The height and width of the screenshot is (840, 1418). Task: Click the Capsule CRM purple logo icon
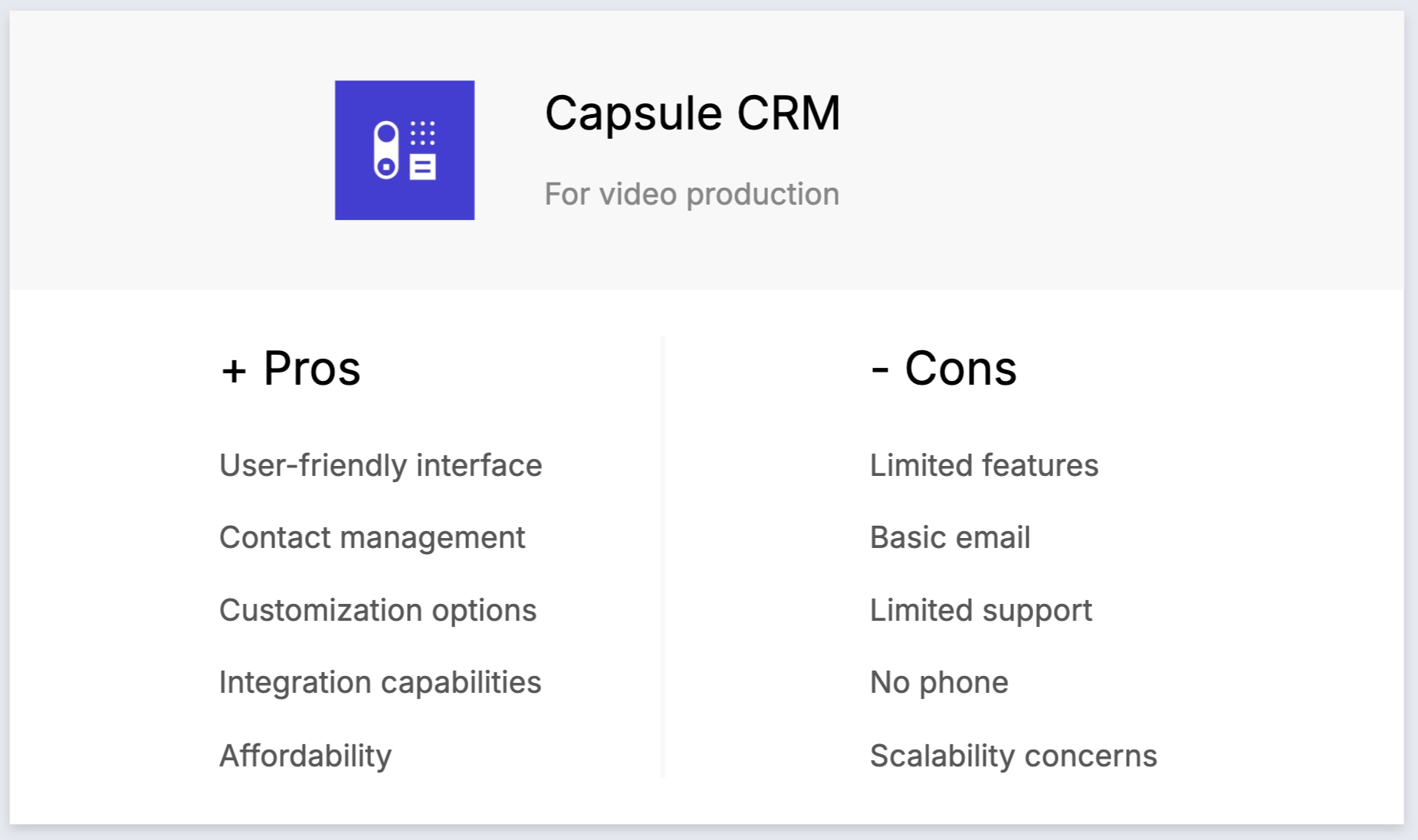[405, 150]
